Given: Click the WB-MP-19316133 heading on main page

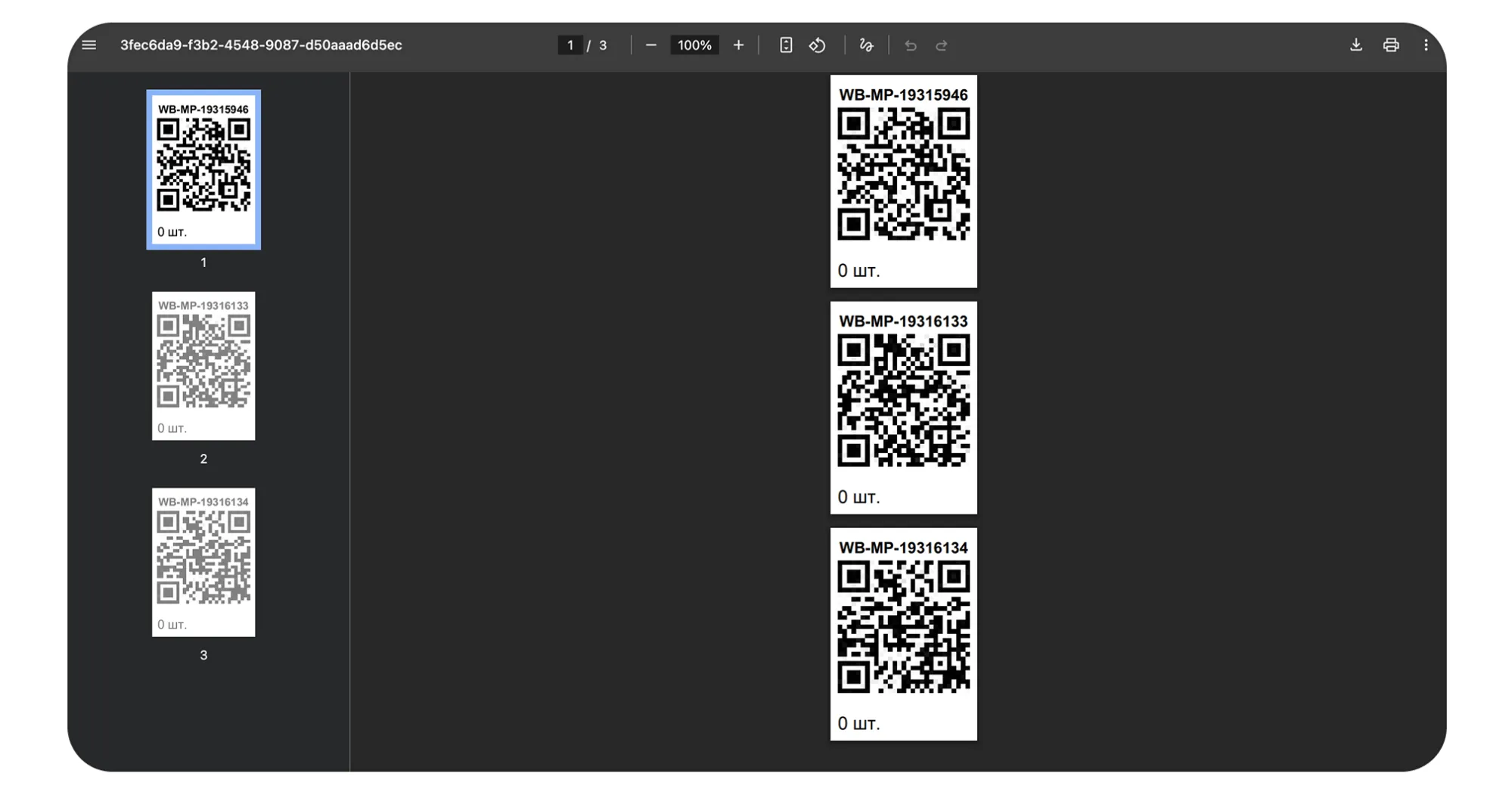Looking at the screenshot, I should click(903, 321).
